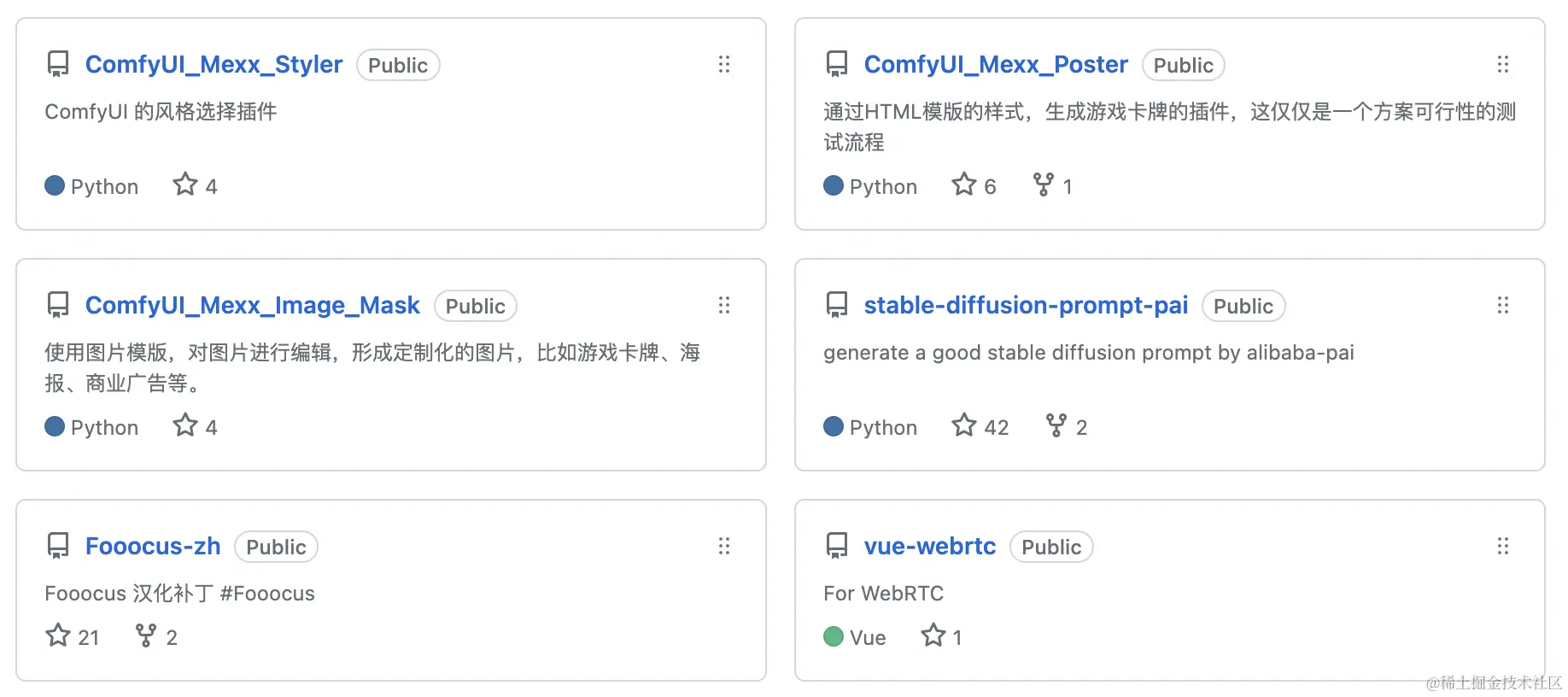This screenshot has height=697, width=1568.
Task: Open the ComfyUI_Mexx_Poster repository link
Action: (x=995, y=65)
